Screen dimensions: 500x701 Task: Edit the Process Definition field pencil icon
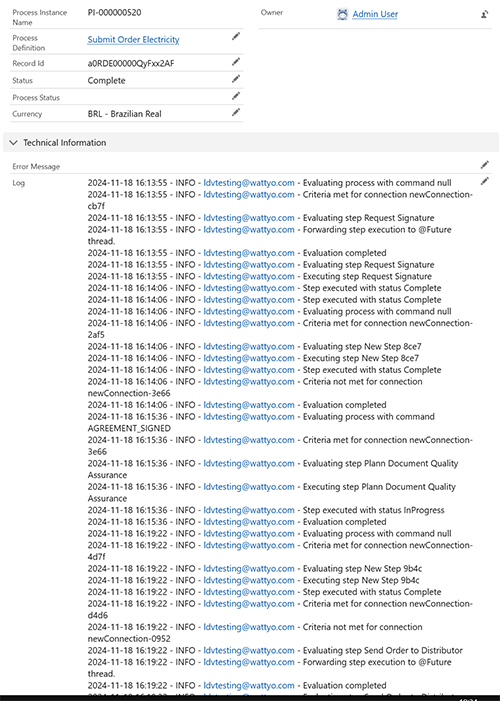click(x=236, y=37)
